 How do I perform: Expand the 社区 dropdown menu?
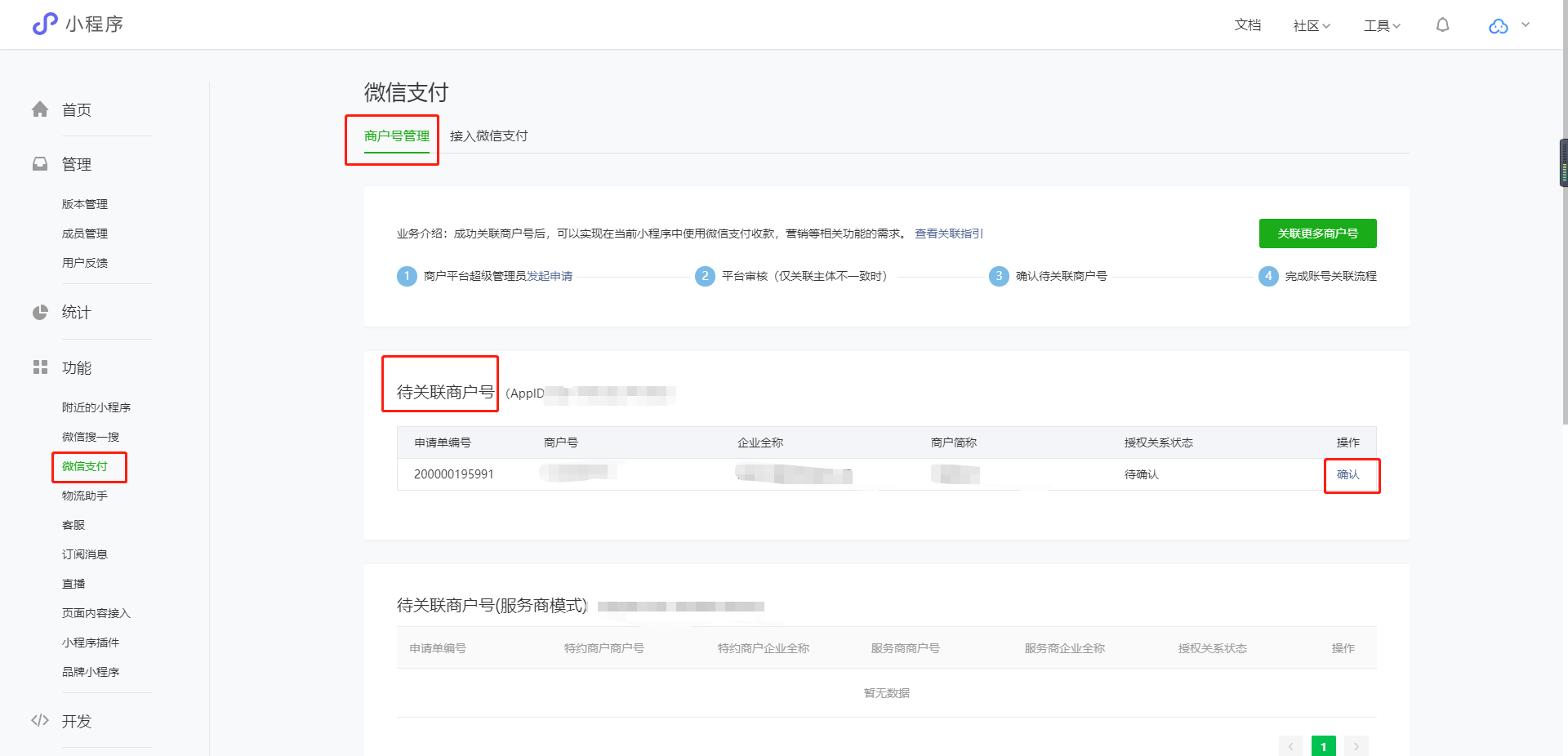coord(1312,26)
